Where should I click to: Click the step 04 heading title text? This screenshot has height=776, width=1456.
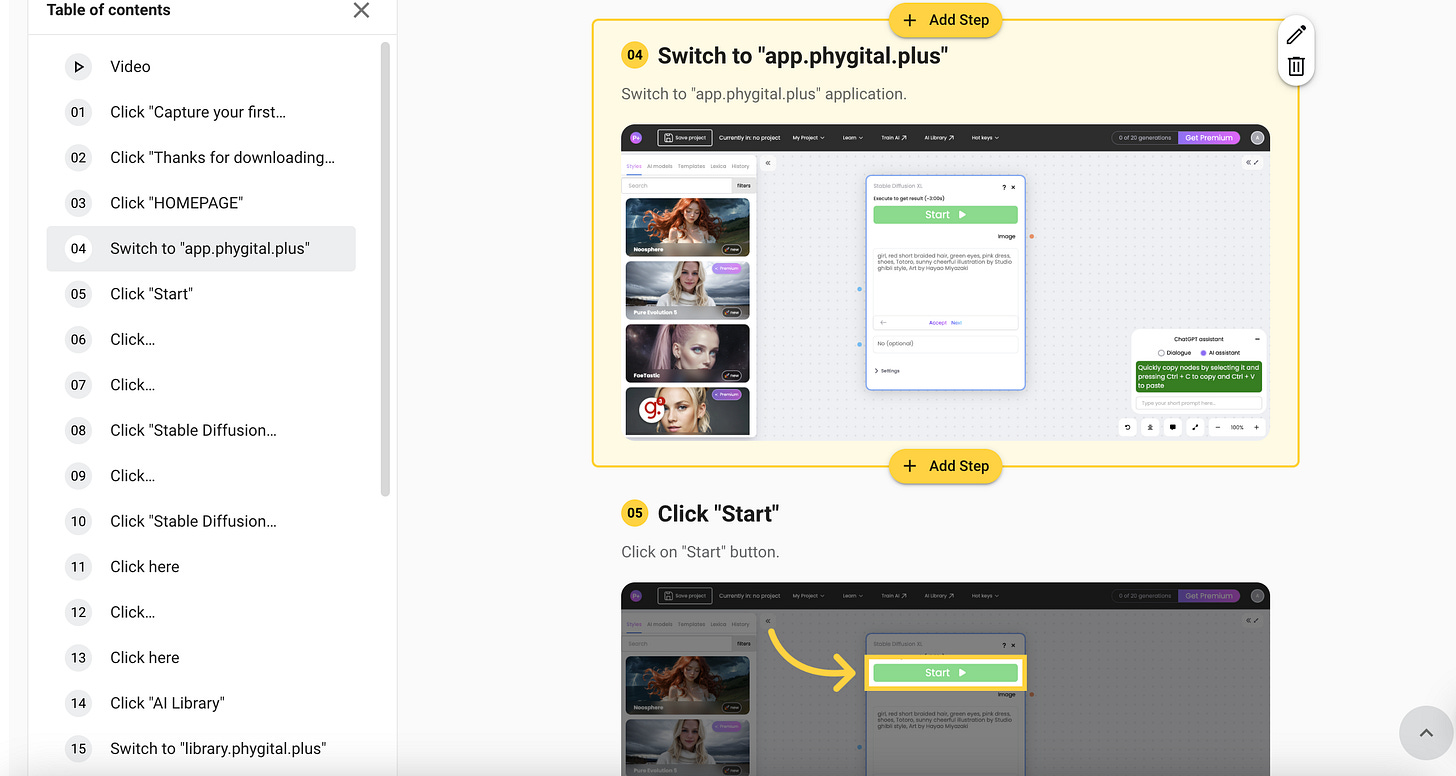(x=803, y=56)
